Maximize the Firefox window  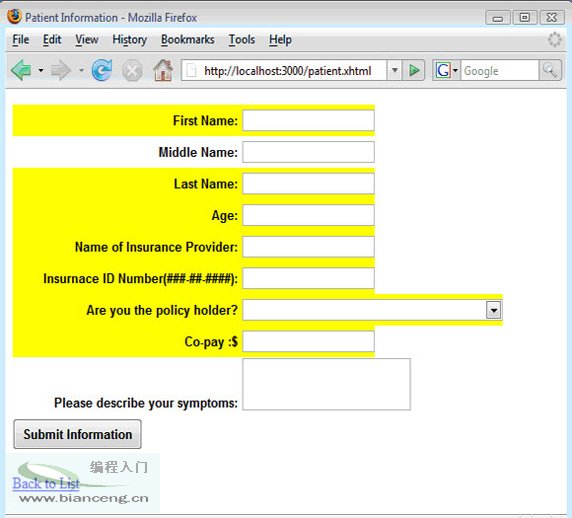click(525, 18)
